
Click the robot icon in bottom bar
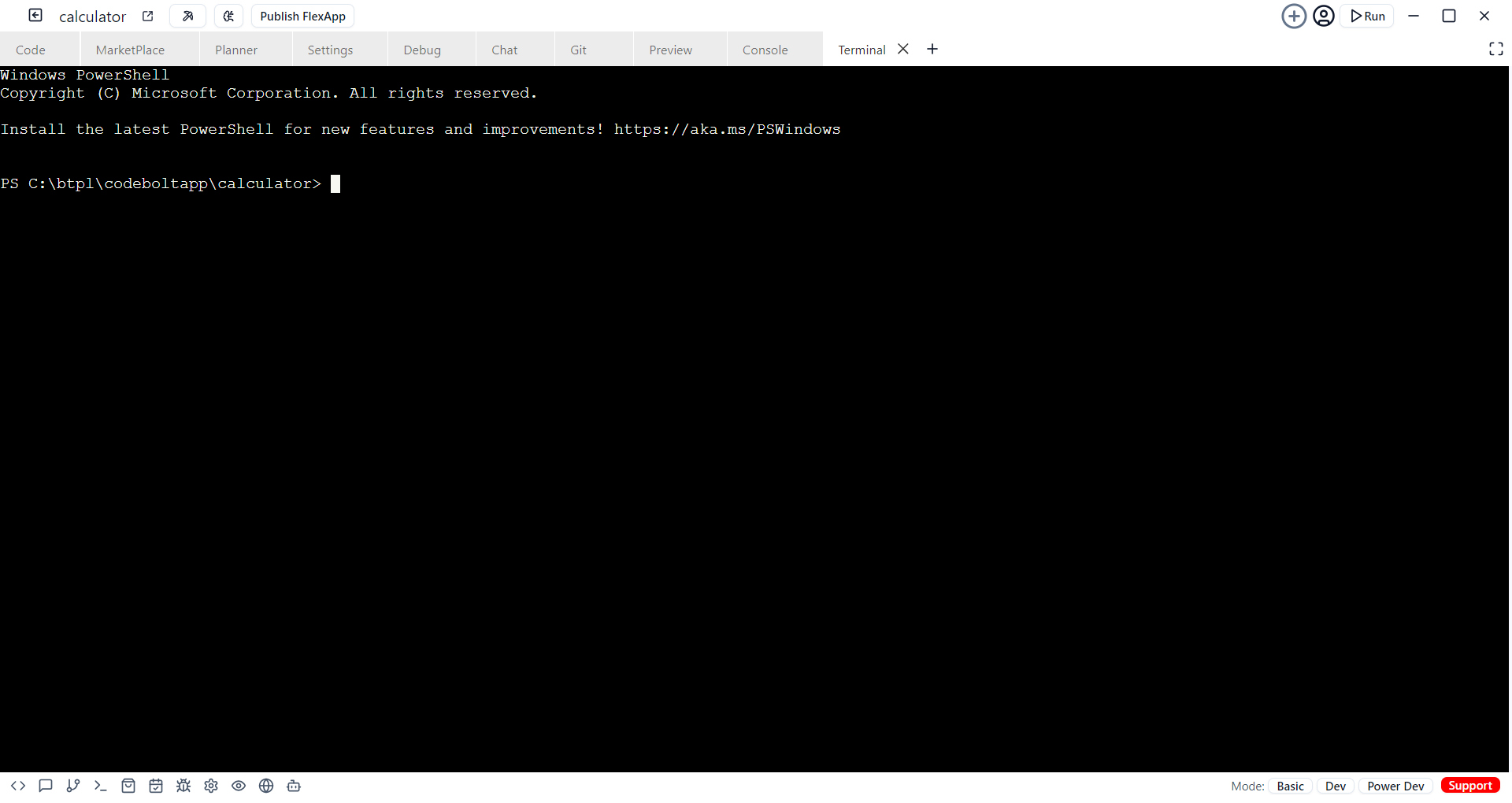(294, 786)
